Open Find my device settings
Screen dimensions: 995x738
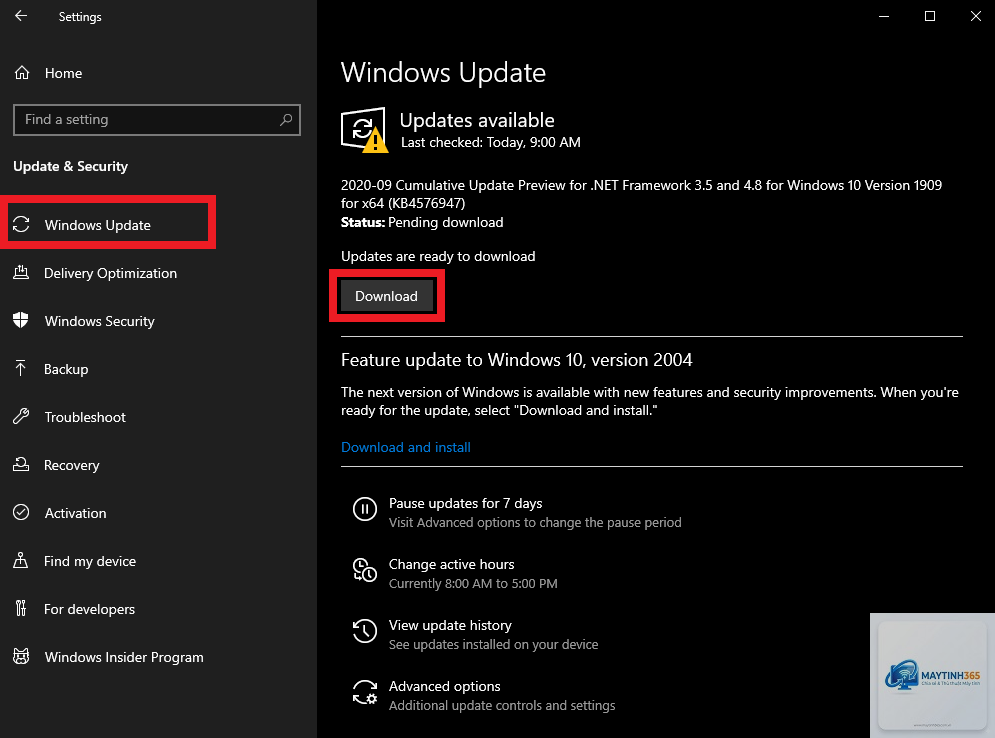coord(89,561)
